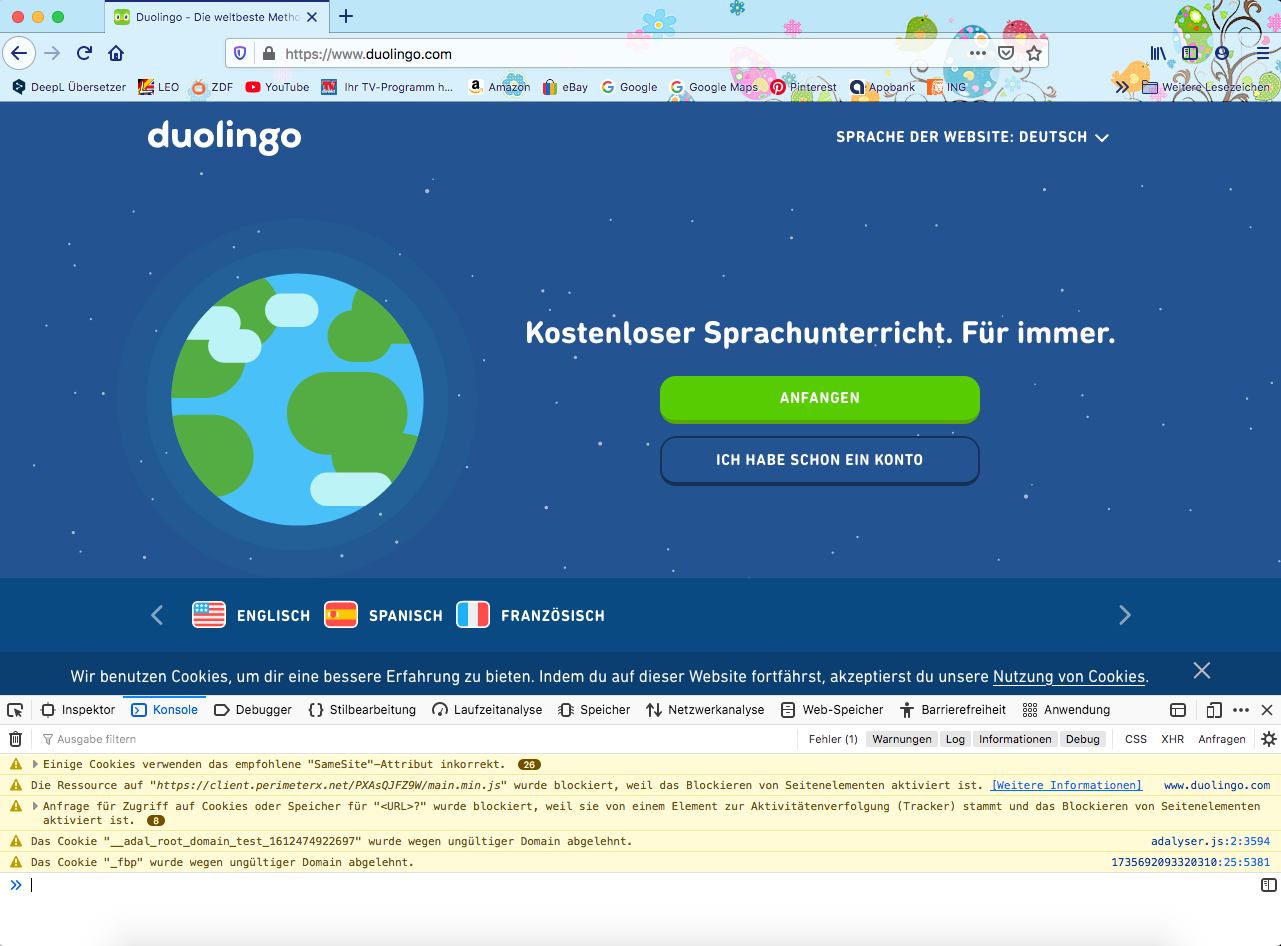Screen dimensions: 1281x946
Task: Show previous languages with the left arrow
Action: point(157,615)
